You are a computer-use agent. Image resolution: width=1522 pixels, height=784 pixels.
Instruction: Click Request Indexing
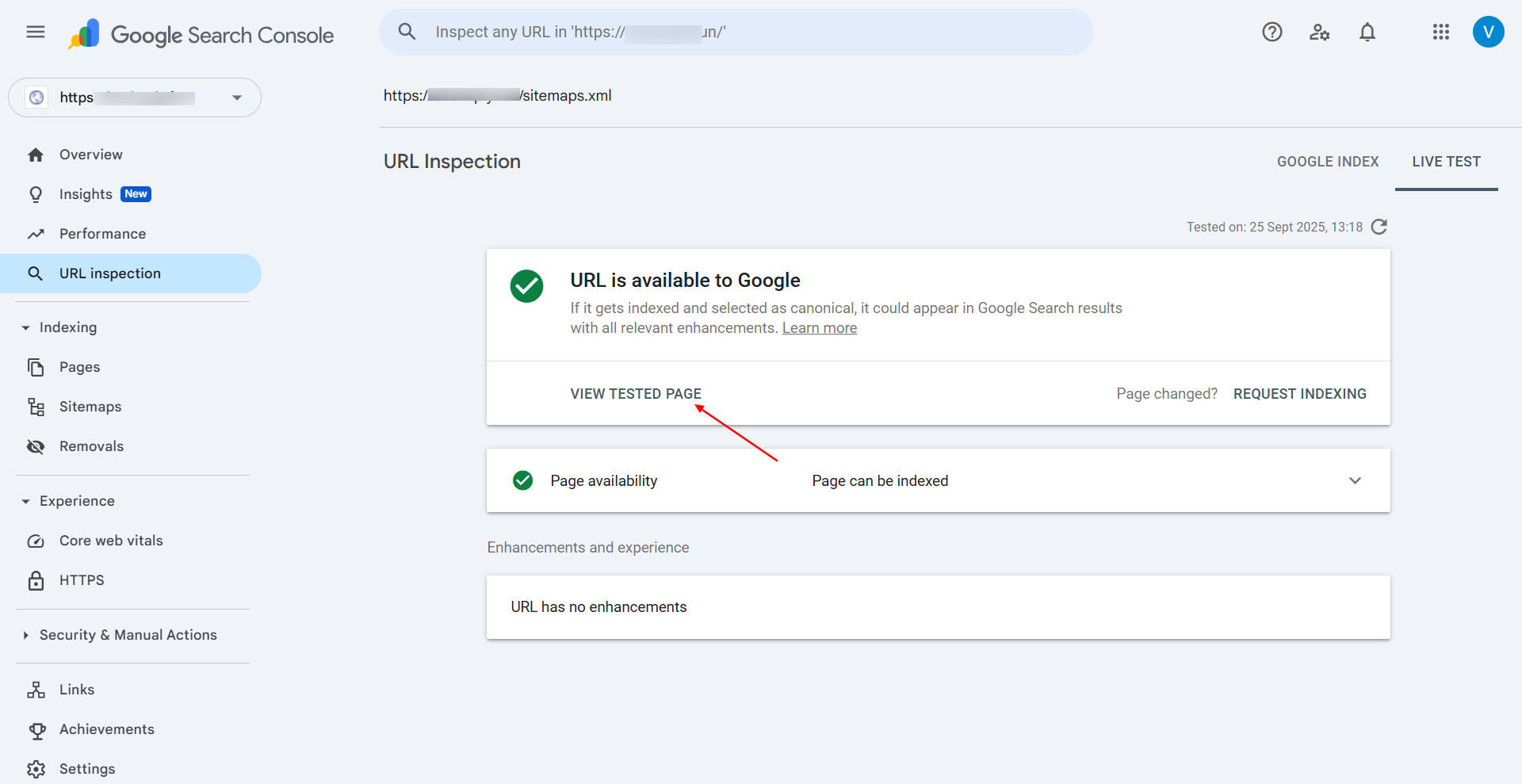[x=1299, y=394]
